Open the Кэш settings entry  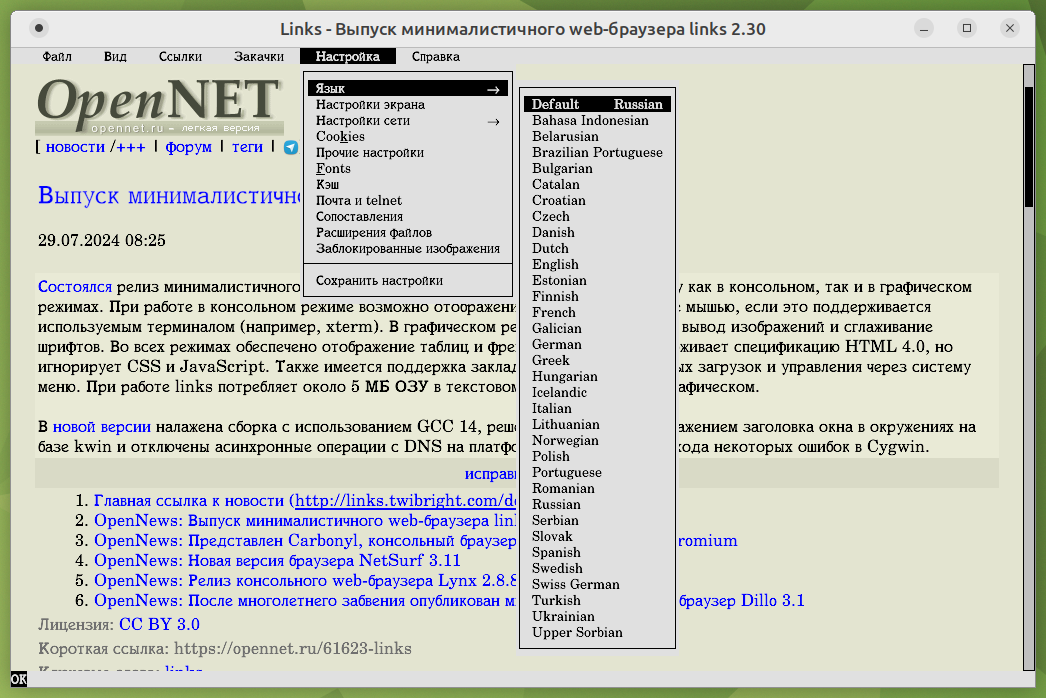(408, 185)
